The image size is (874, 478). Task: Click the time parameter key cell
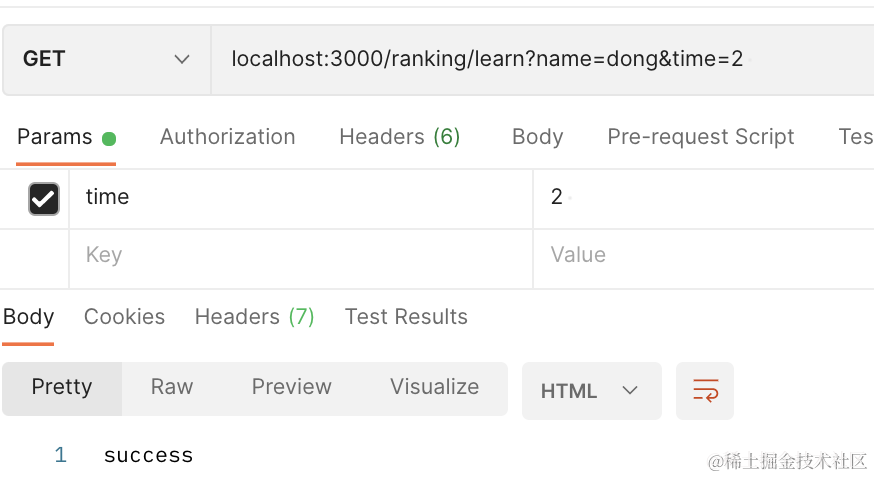pos(300,198)
